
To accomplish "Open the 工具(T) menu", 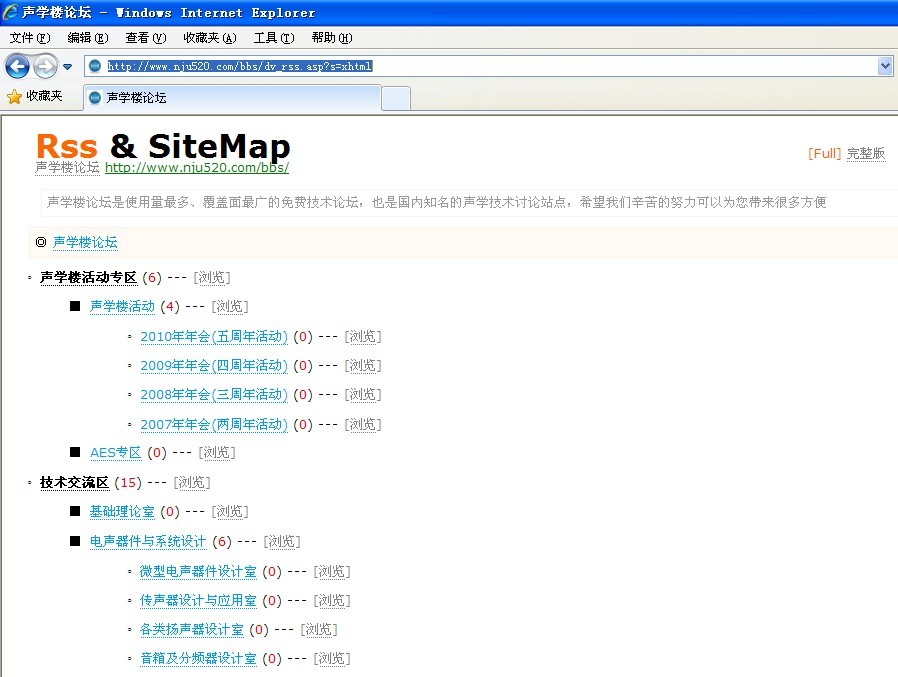I will (273, 38).
